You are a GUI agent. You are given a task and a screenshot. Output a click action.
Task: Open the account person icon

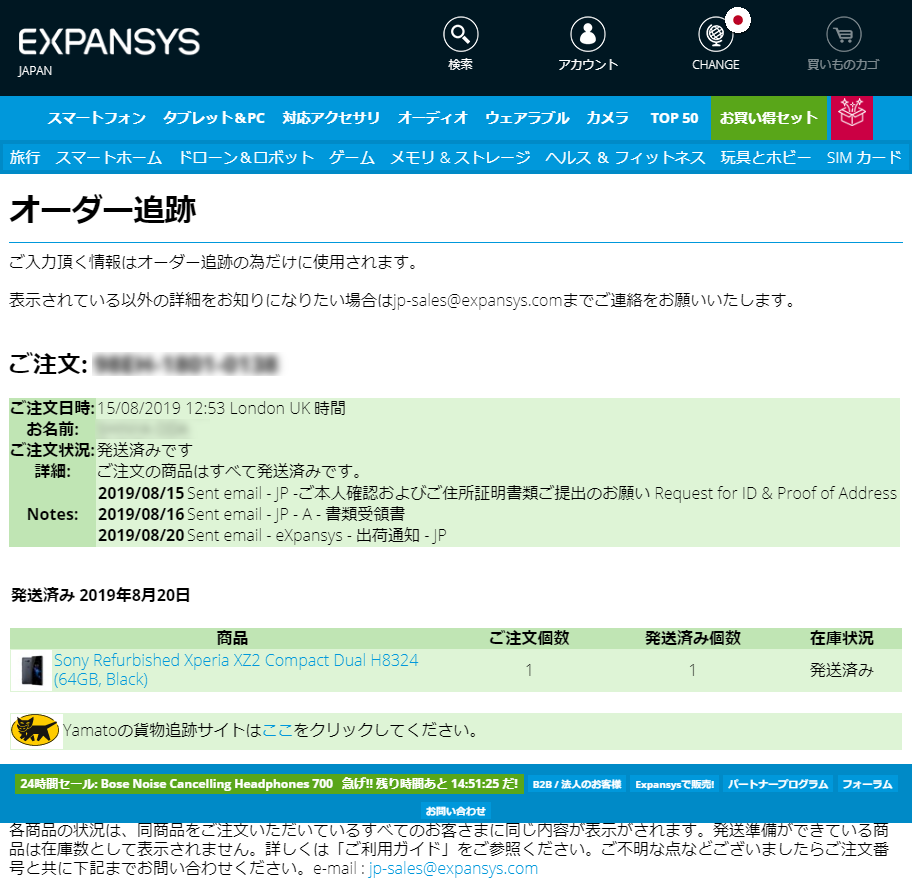[x=587, y=34]
